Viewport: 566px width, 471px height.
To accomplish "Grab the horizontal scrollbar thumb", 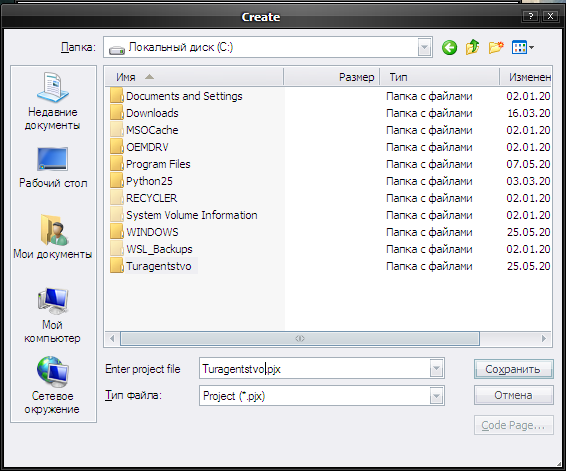I will [x=300, y=339].
